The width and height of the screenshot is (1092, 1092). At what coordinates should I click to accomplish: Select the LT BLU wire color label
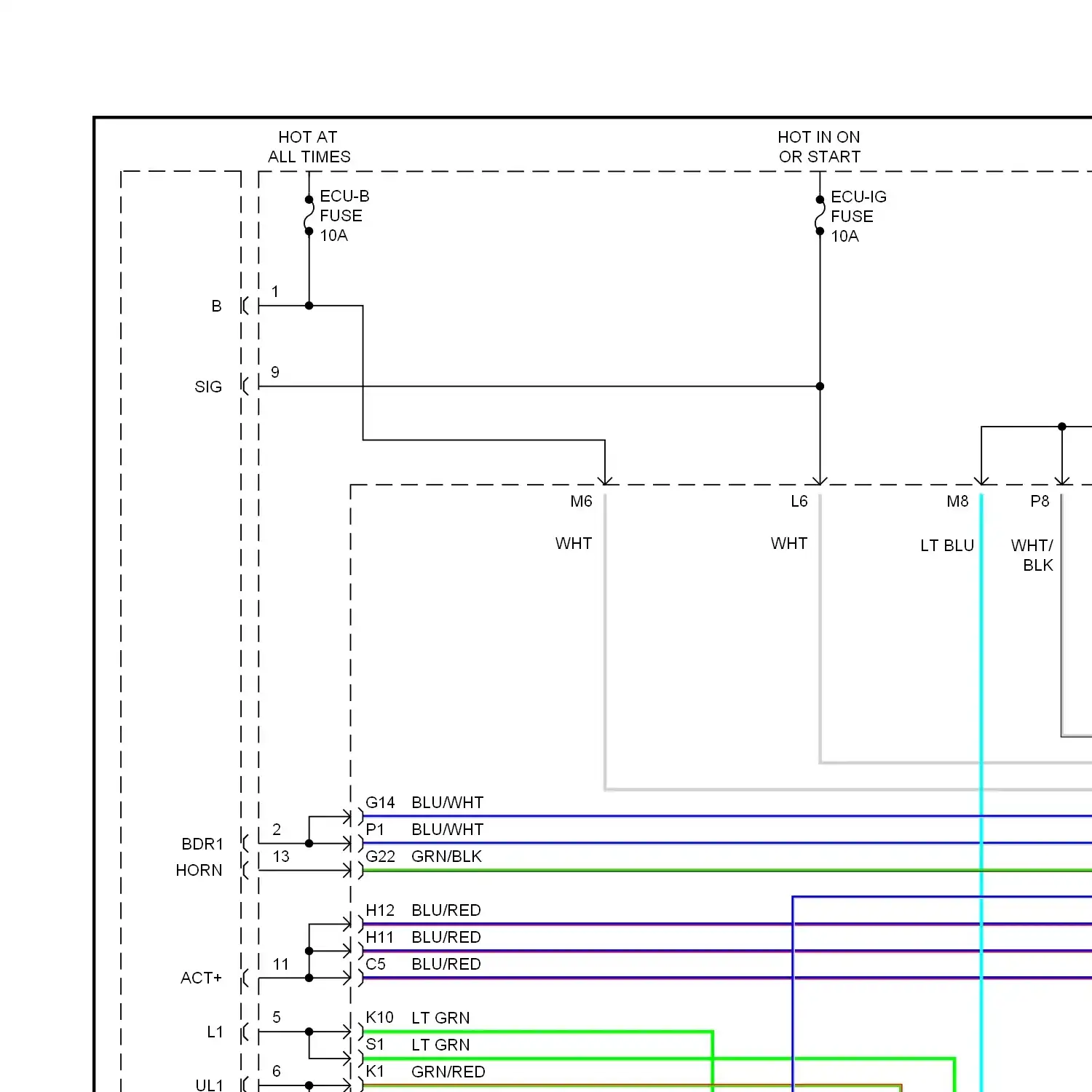[x=946, y=546]
